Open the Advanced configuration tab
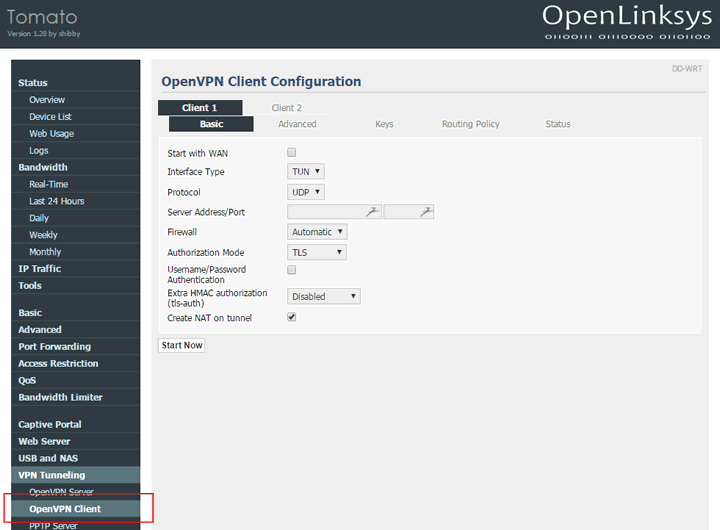The width and height of the screenshot is (720, 530). [x=297, y=124]
